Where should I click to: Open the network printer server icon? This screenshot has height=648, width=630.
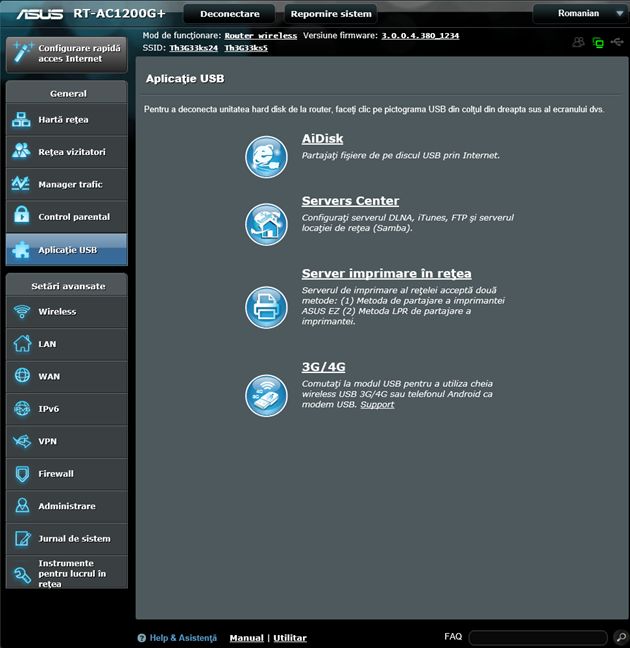tap(266, 305)
